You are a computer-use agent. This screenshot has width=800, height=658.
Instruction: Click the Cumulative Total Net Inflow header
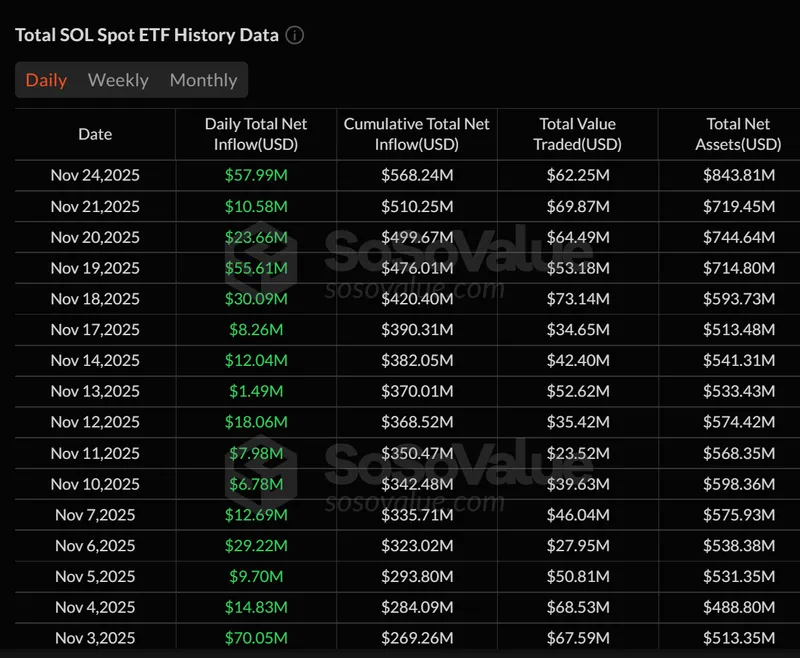coord(416,134)
